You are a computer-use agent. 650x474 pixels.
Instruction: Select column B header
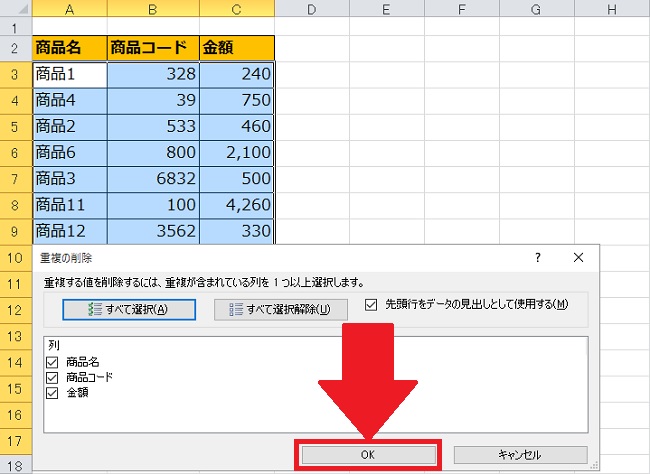pyautogui.click(x=153, y=8)
